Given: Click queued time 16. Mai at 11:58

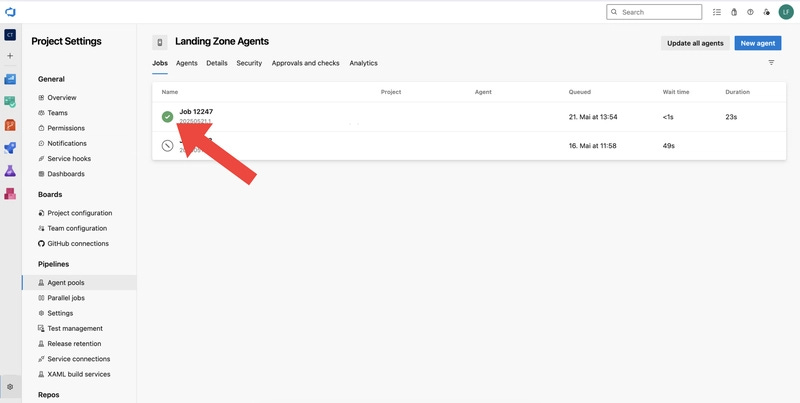Looking at the screenshot, I should pyautogui.click(x=592, y=146).
